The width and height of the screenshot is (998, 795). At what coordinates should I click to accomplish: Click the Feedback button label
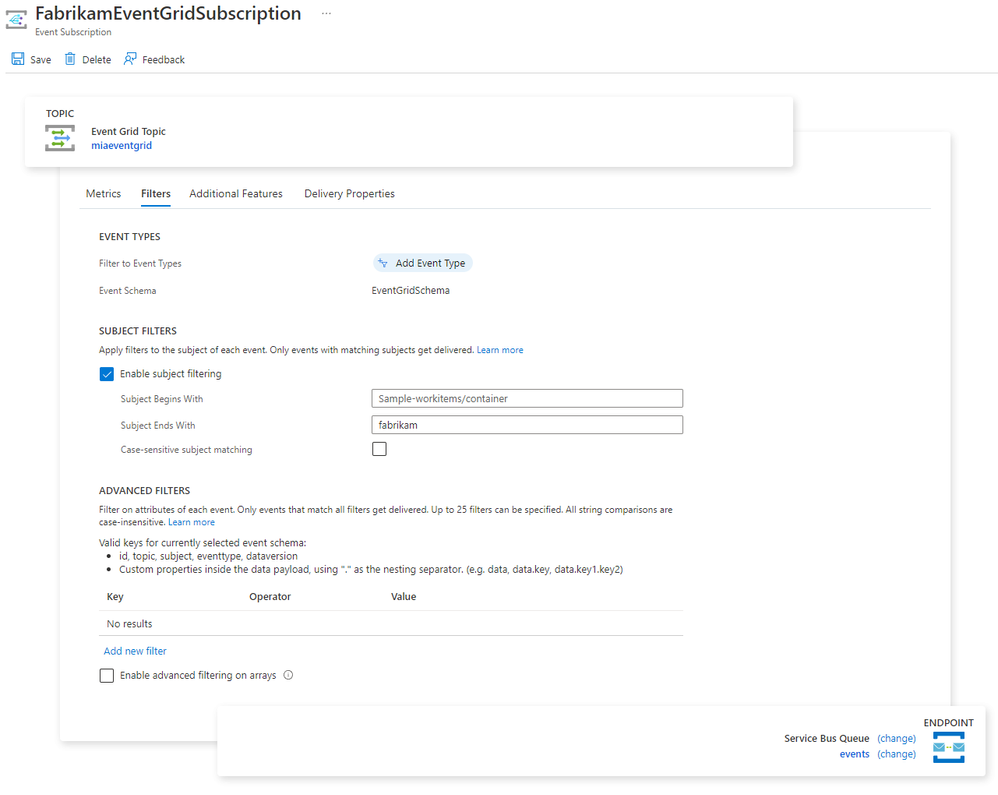point(164,60)
